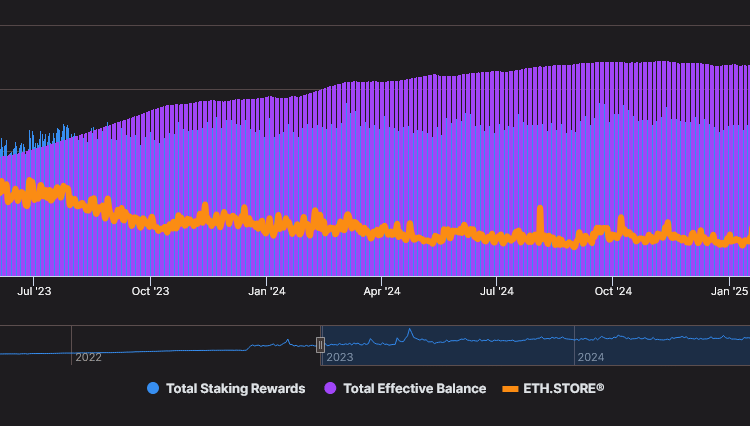Click the Apr '24 axis label
The image size is (750, 426).
[381, 291]
